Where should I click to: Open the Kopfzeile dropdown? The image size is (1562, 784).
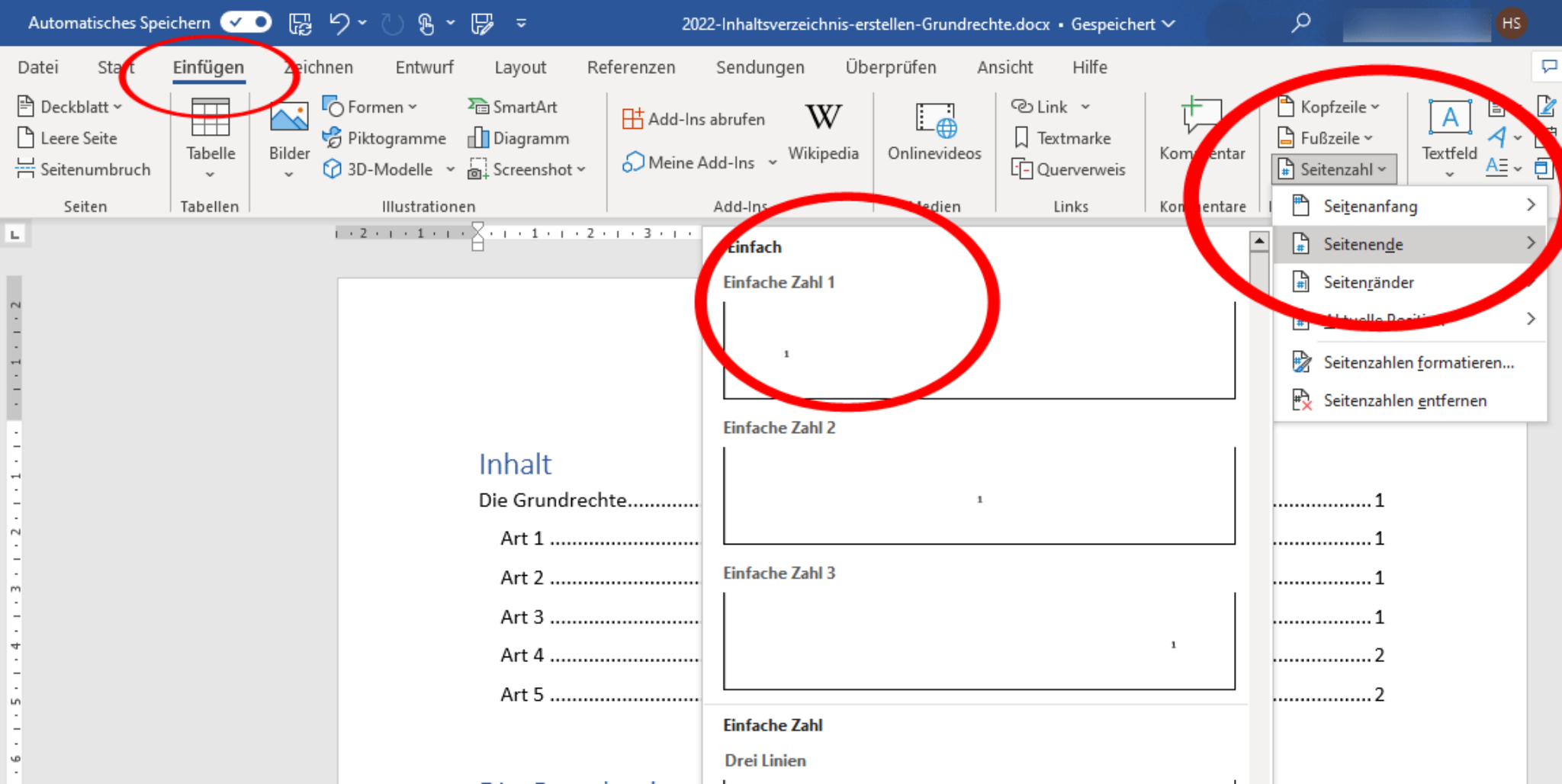1328,107
